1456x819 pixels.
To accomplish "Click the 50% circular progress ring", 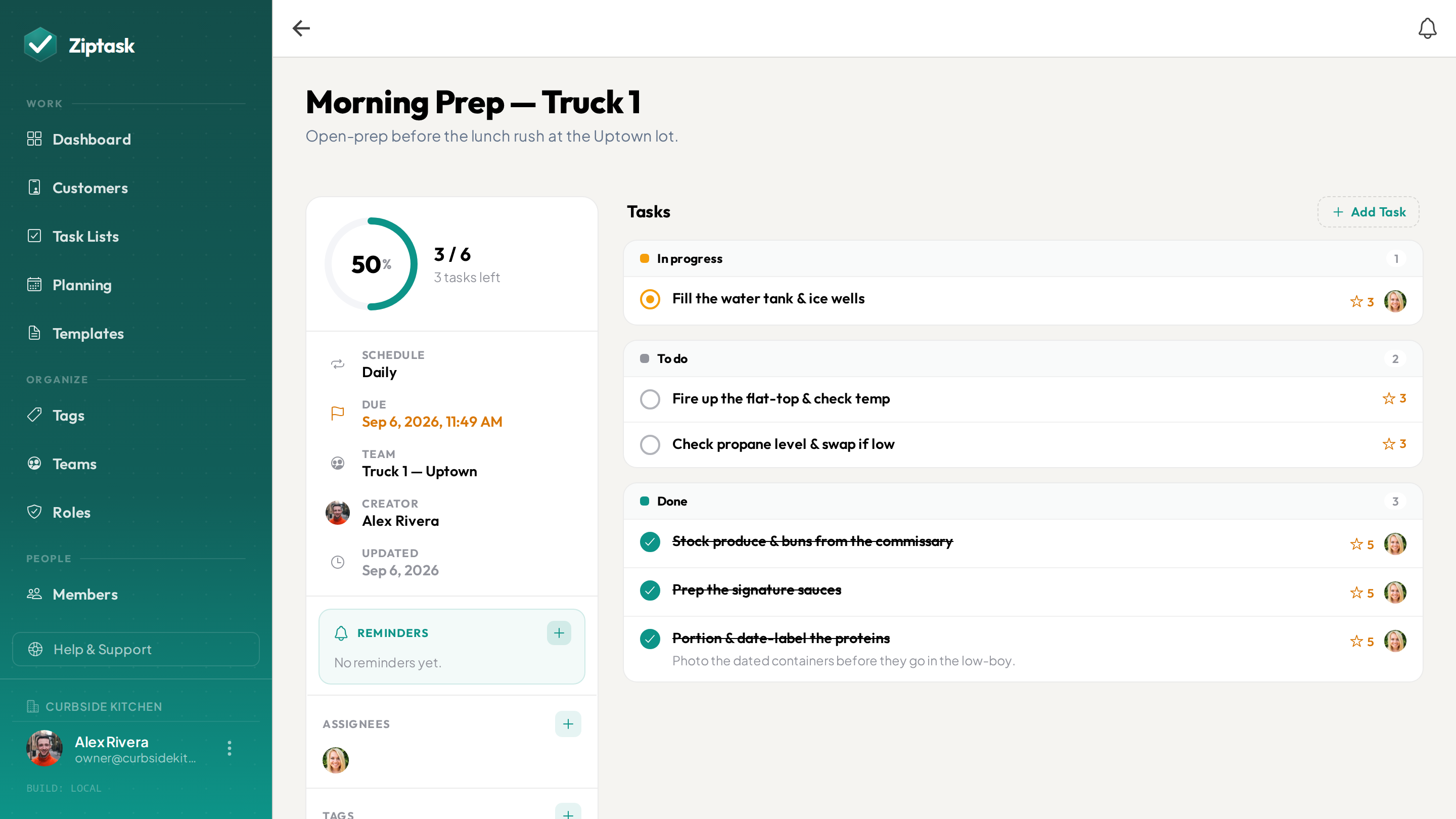I will click(371, 264).
